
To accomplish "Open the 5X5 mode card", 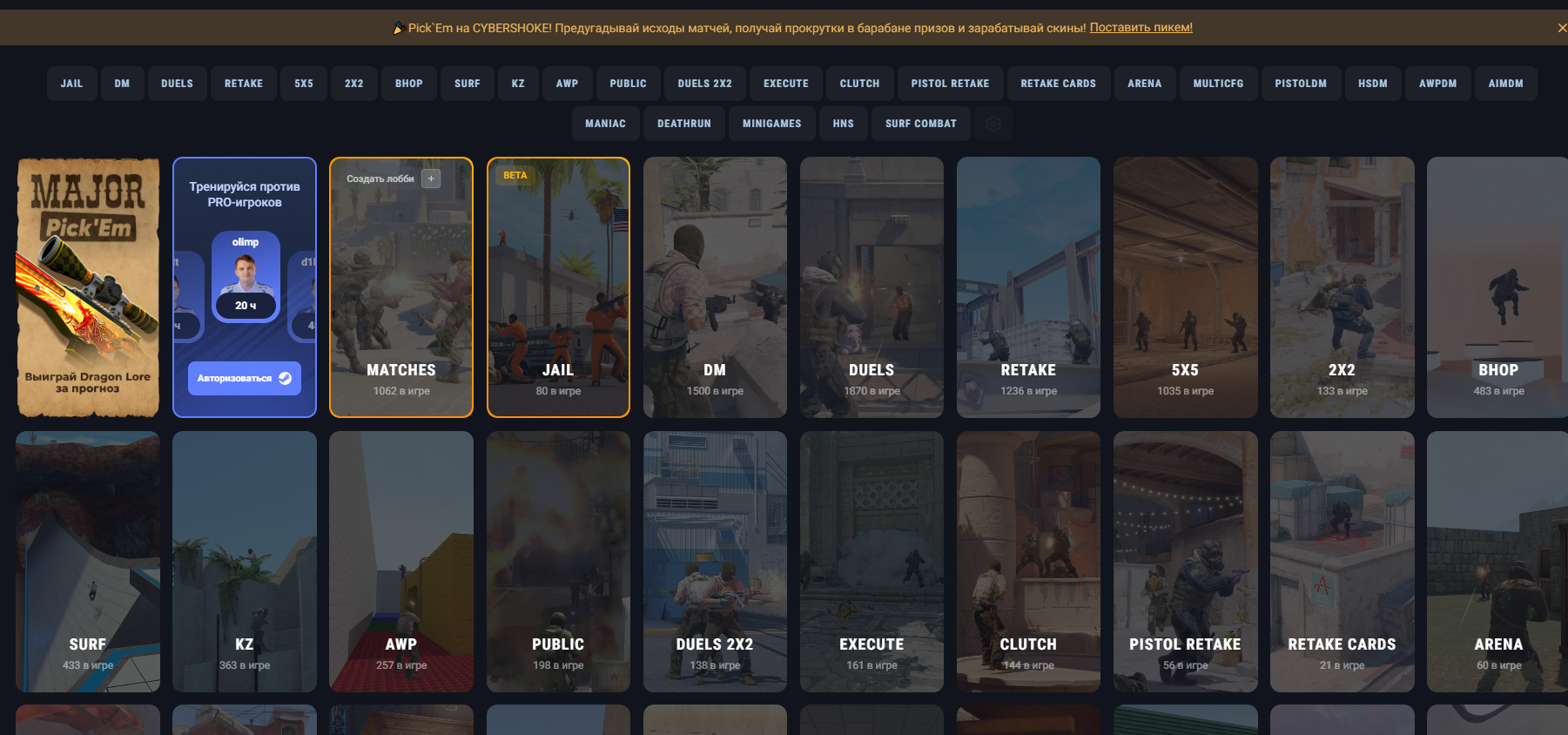I will (x=1185, y=287).
